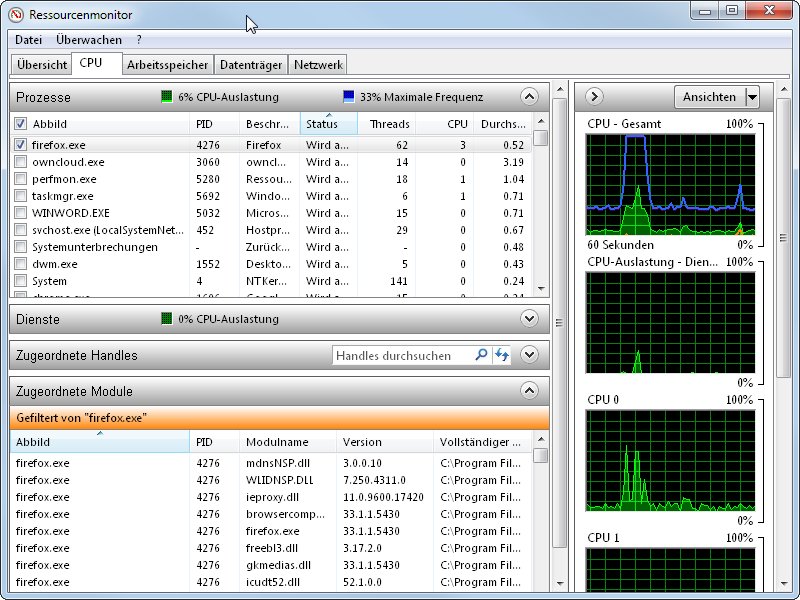Viewport: 800px width, 600px height.
Task: Expand the Zugeordnete Handles panel
Action: tap(530, 354)
